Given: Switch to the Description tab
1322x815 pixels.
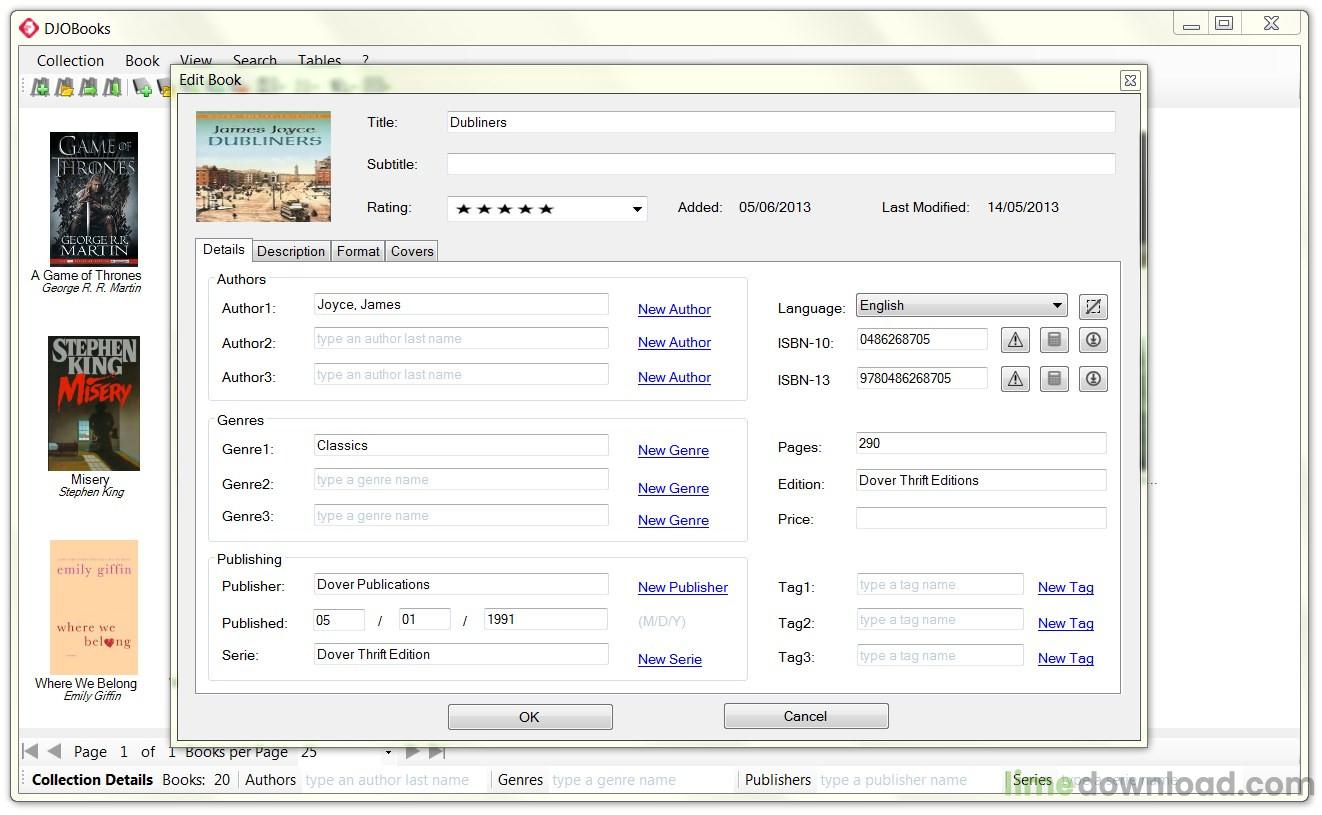Looking at the screenshot, I should coord(291,251).
